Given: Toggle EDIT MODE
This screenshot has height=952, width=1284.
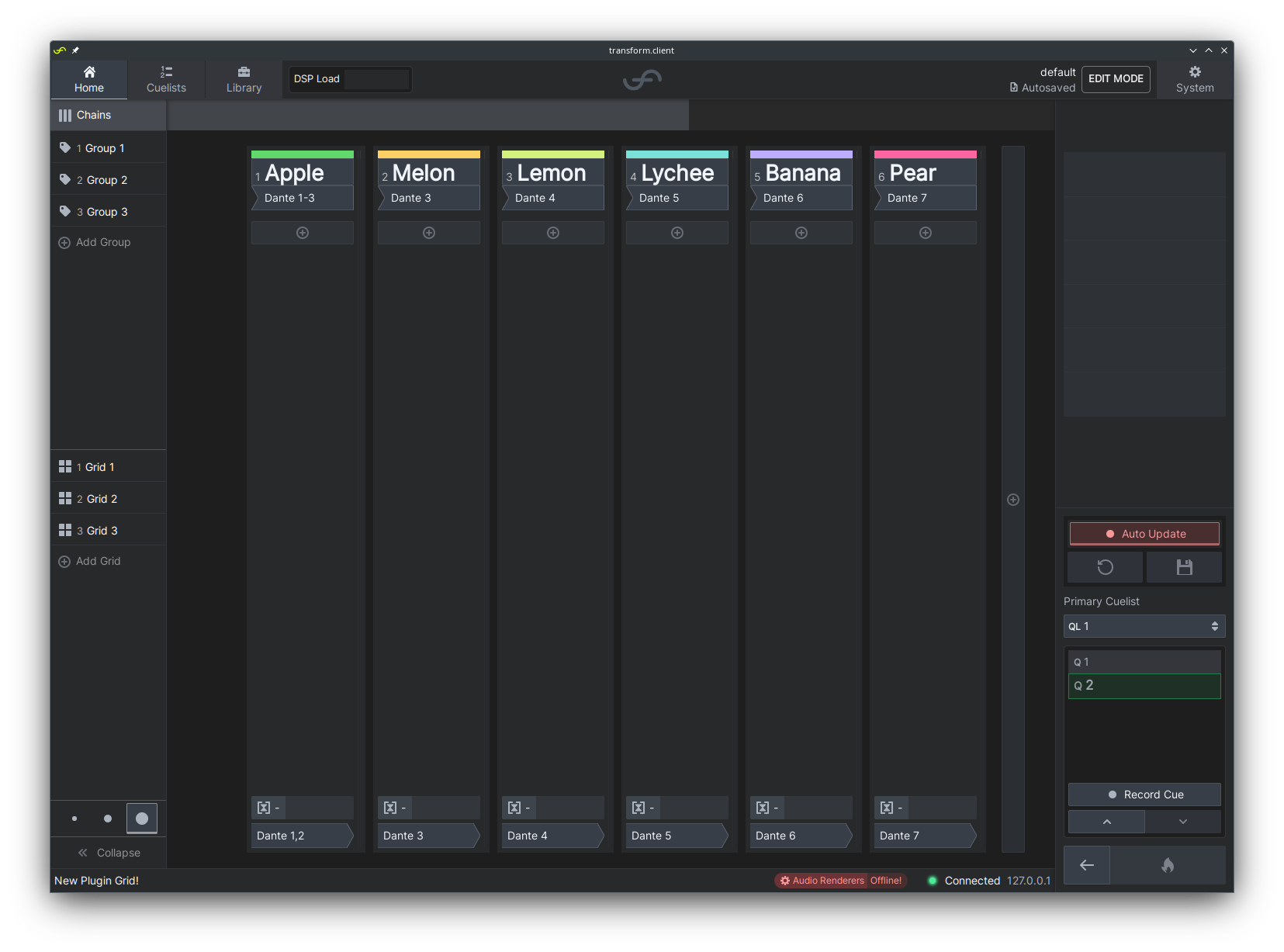Looking at the screenshot, I should pos(1116,78).
